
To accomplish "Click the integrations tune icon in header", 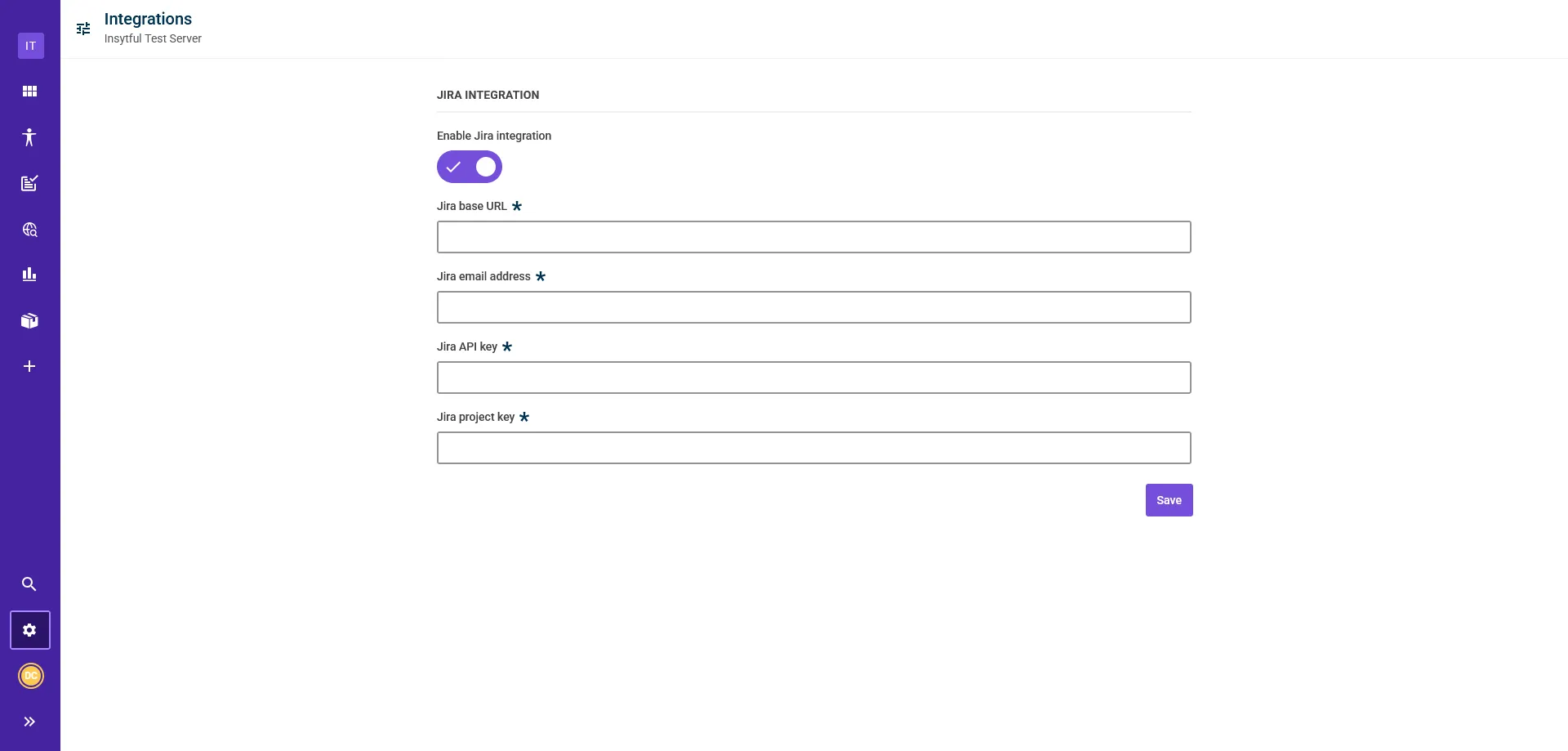I will point(83,29).
